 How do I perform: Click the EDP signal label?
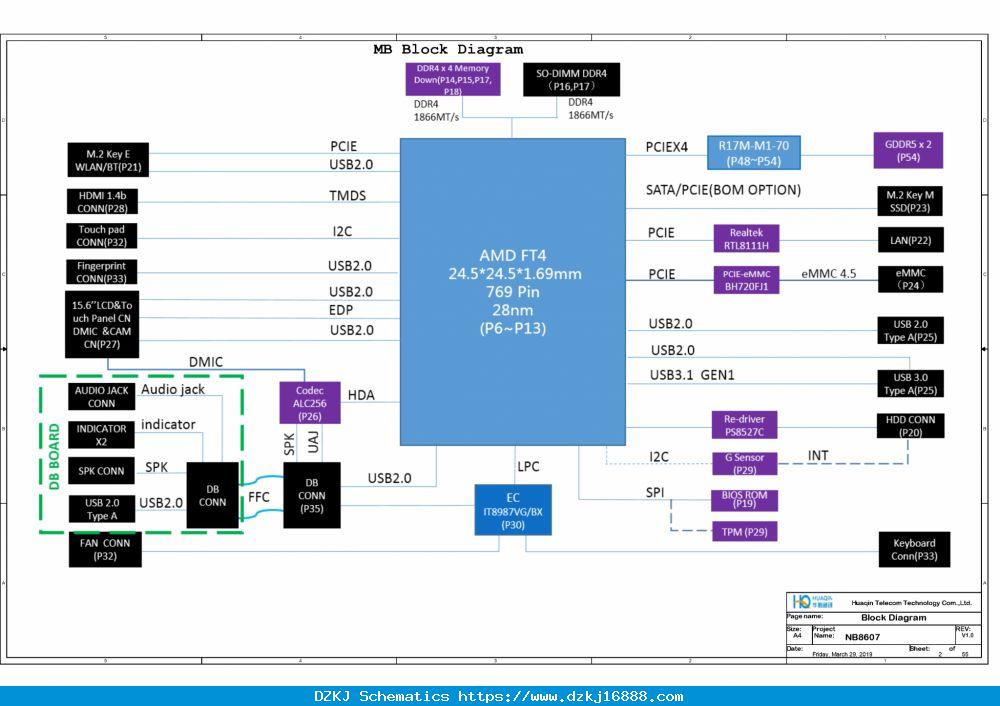pos(341,309)
